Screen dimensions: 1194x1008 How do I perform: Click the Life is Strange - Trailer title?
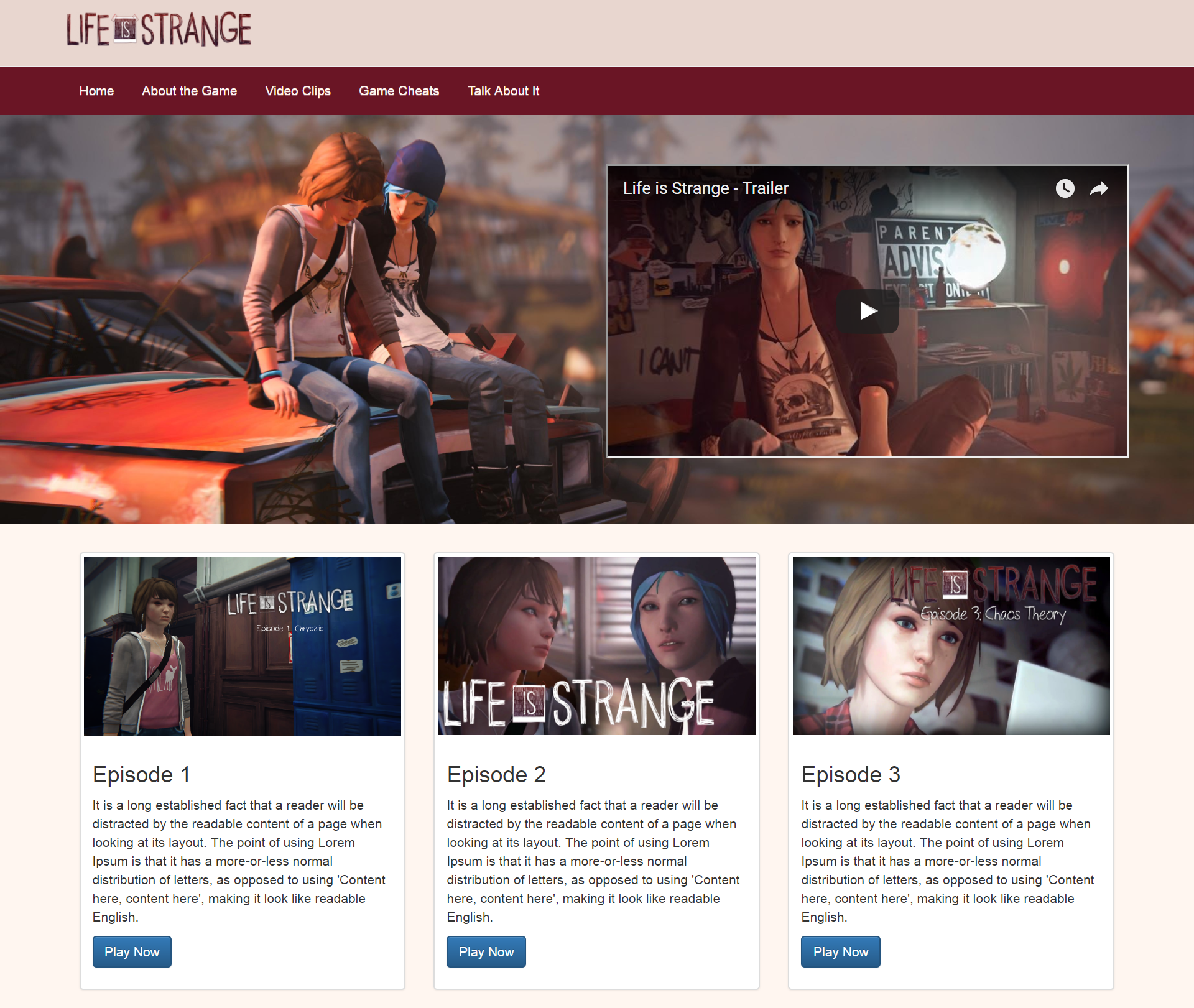tap(705, 188)
